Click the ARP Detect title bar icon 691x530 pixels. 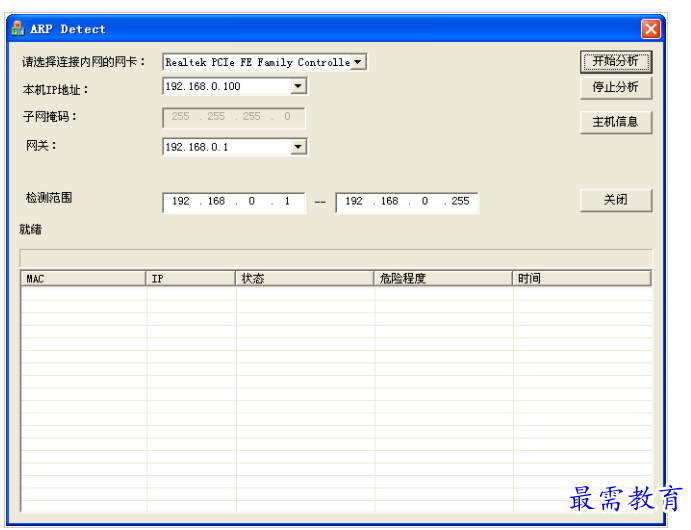click(18, 29)
